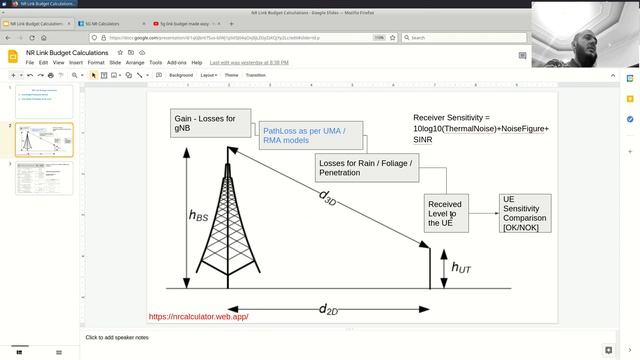This screenshot has width=640, height=360.
Task: Bookmark this page with the star icon
Action: (393, 38)
